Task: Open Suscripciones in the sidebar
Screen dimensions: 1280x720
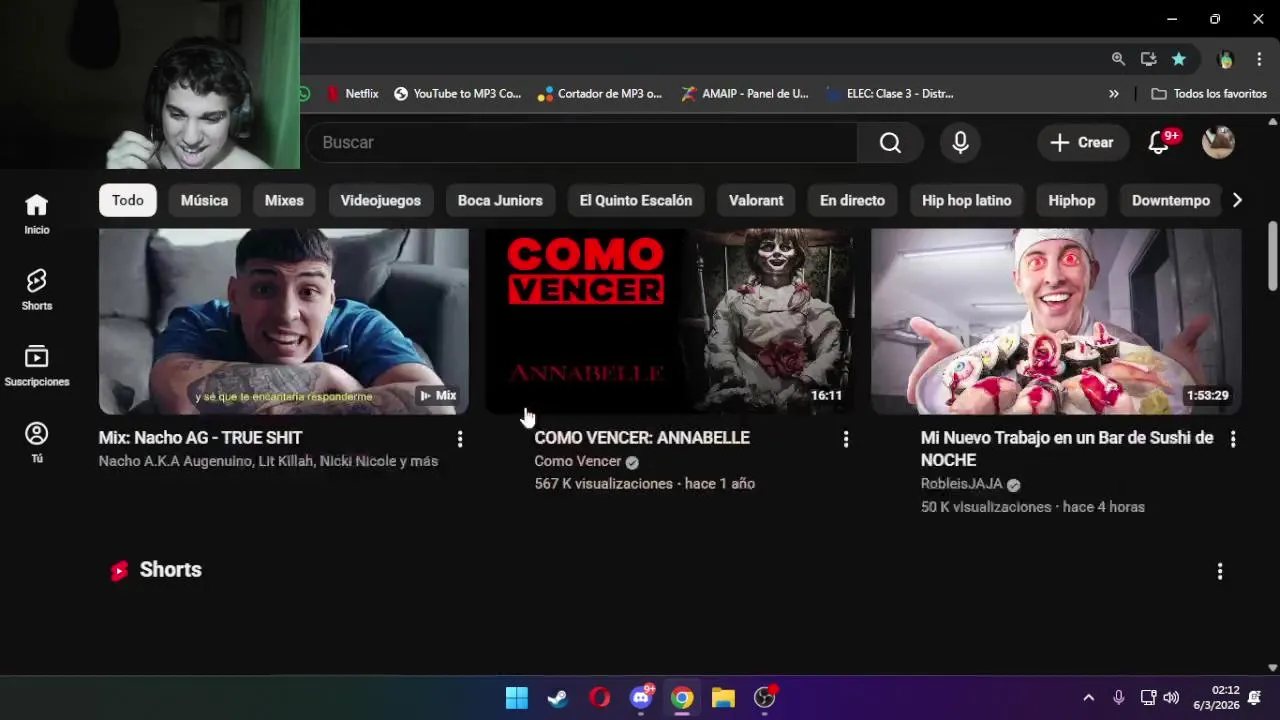Action: tap(37, 366)
